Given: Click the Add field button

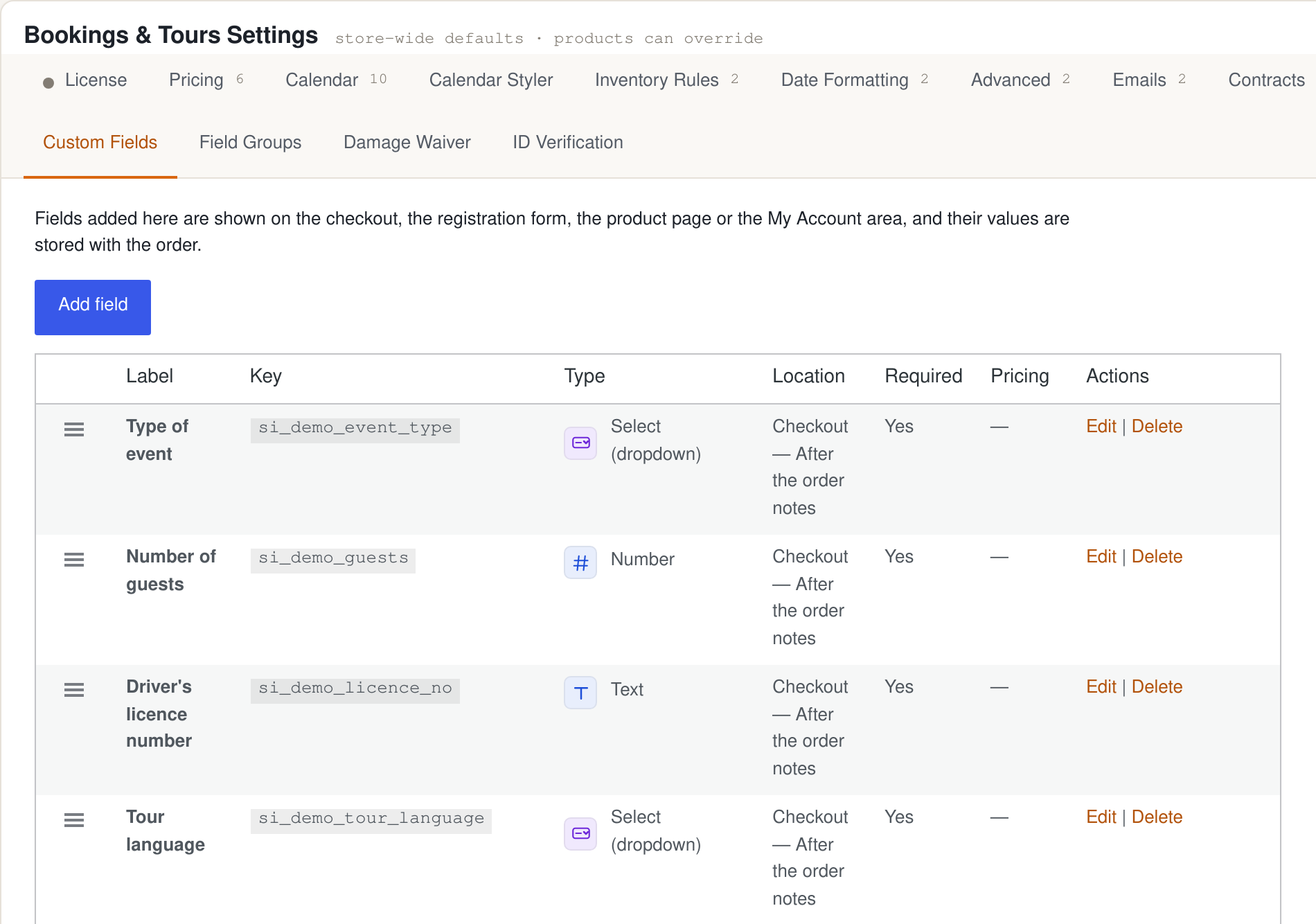Looking at the screenshot, I should [93, 308].
